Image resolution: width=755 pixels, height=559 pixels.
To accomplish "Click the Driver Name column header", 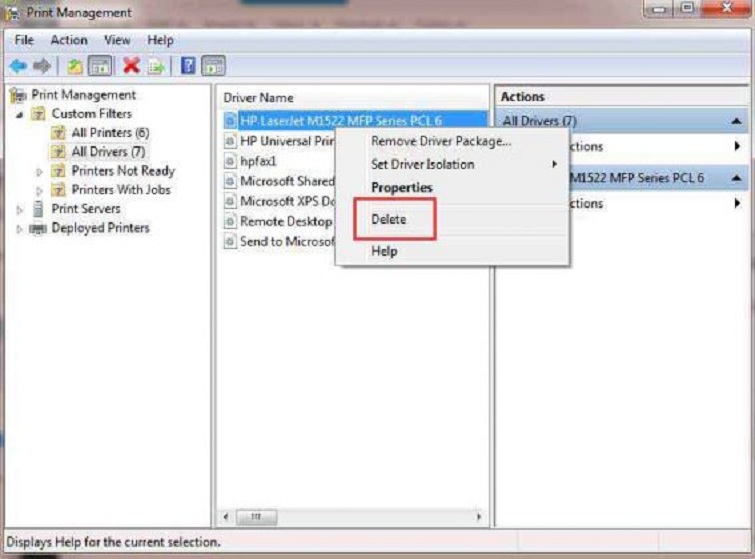I will click(258, 97).
